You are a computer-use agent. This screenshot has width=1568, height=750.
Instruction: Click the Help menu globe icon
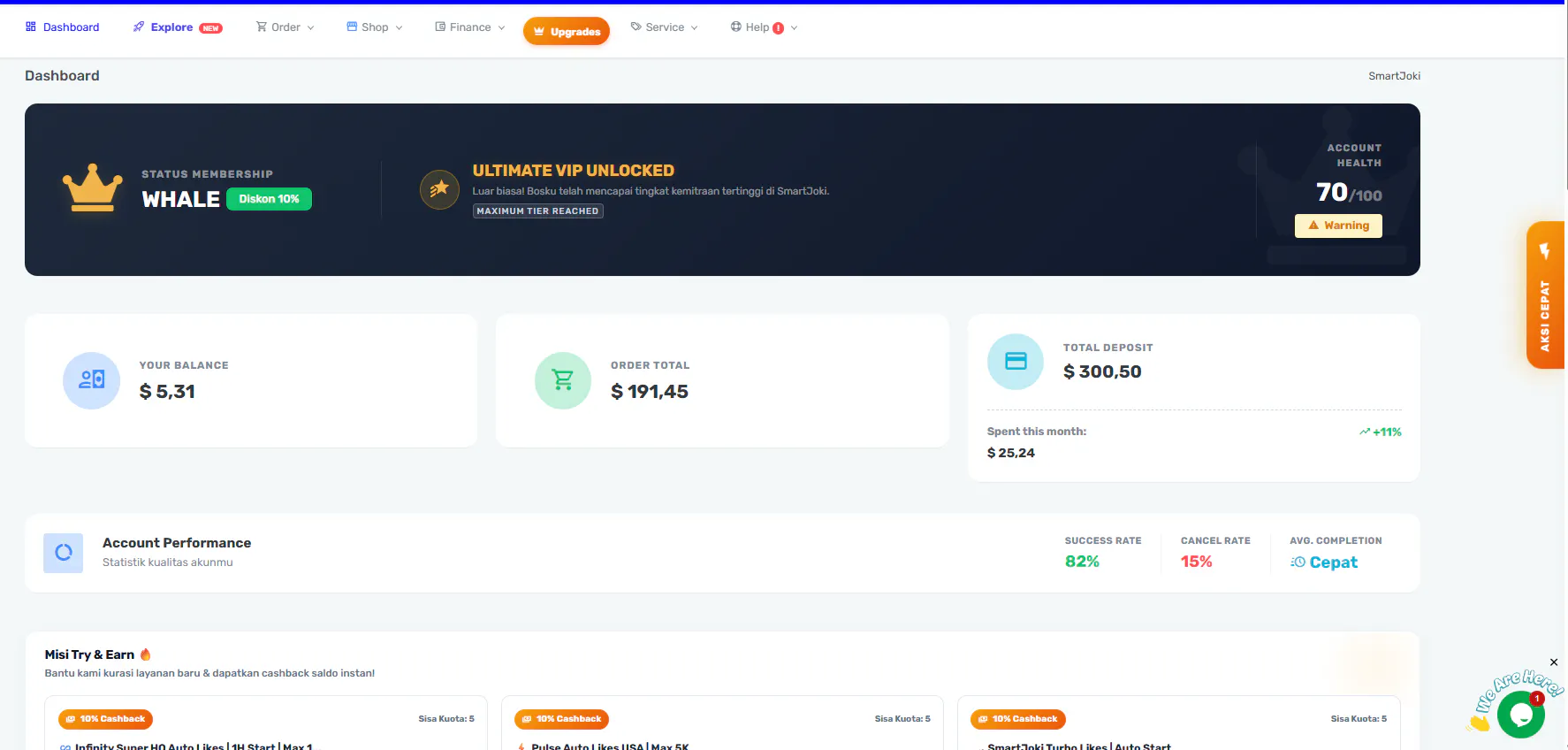[736, 27]
